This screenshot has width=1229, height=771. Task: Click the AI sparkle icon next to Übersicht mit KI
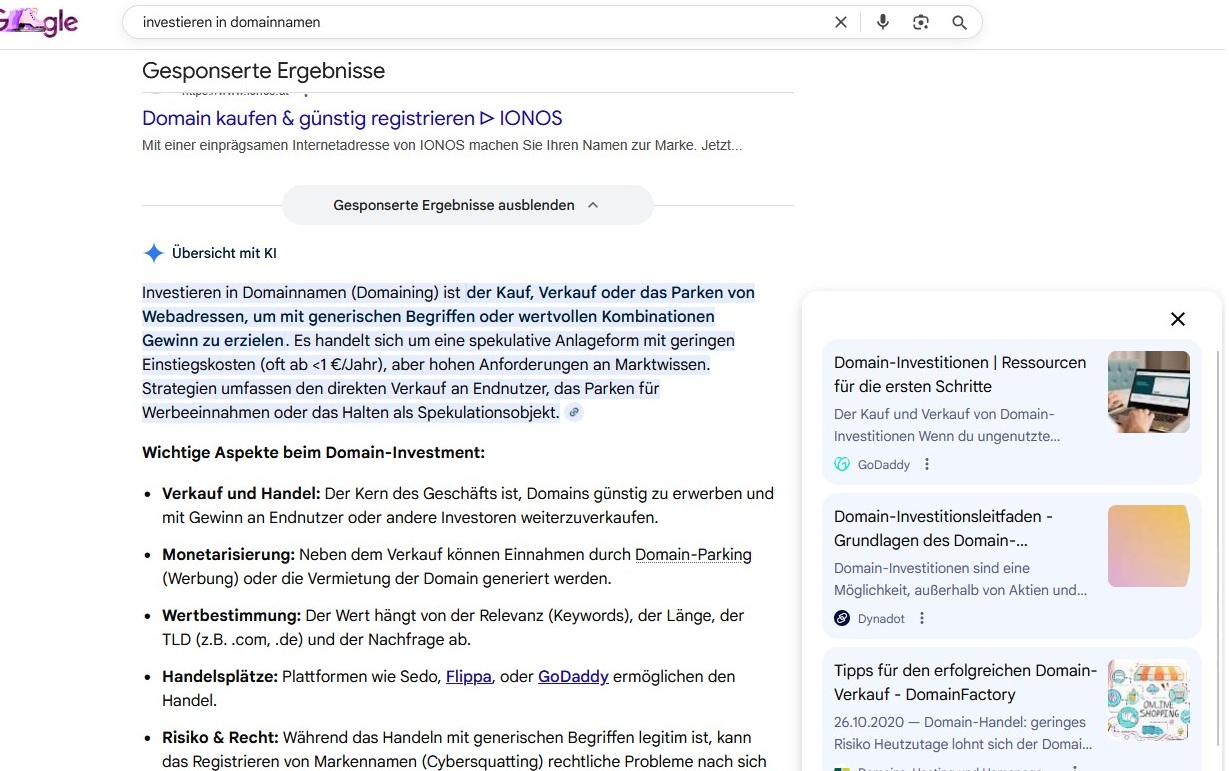click(153, 252)
